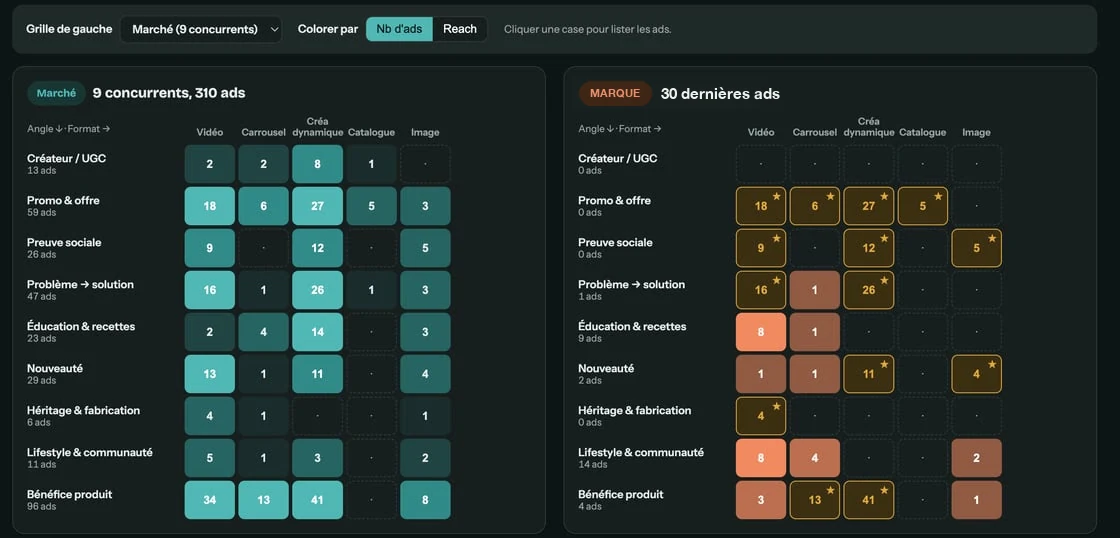Click the starred 41 cell in the brand Bénéfice produit row

click(869, 500)
